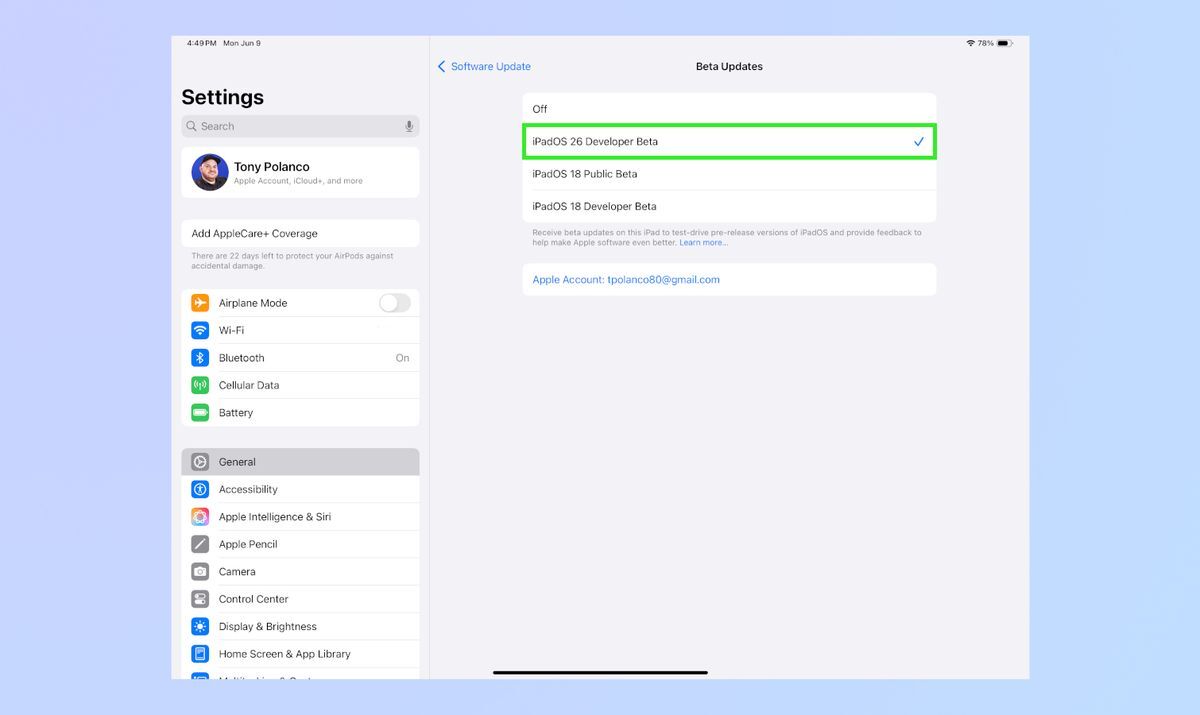The width and height of the screenshot is (1200, 715).
Task: Open Display & Brightness settings
Action: 300,627
